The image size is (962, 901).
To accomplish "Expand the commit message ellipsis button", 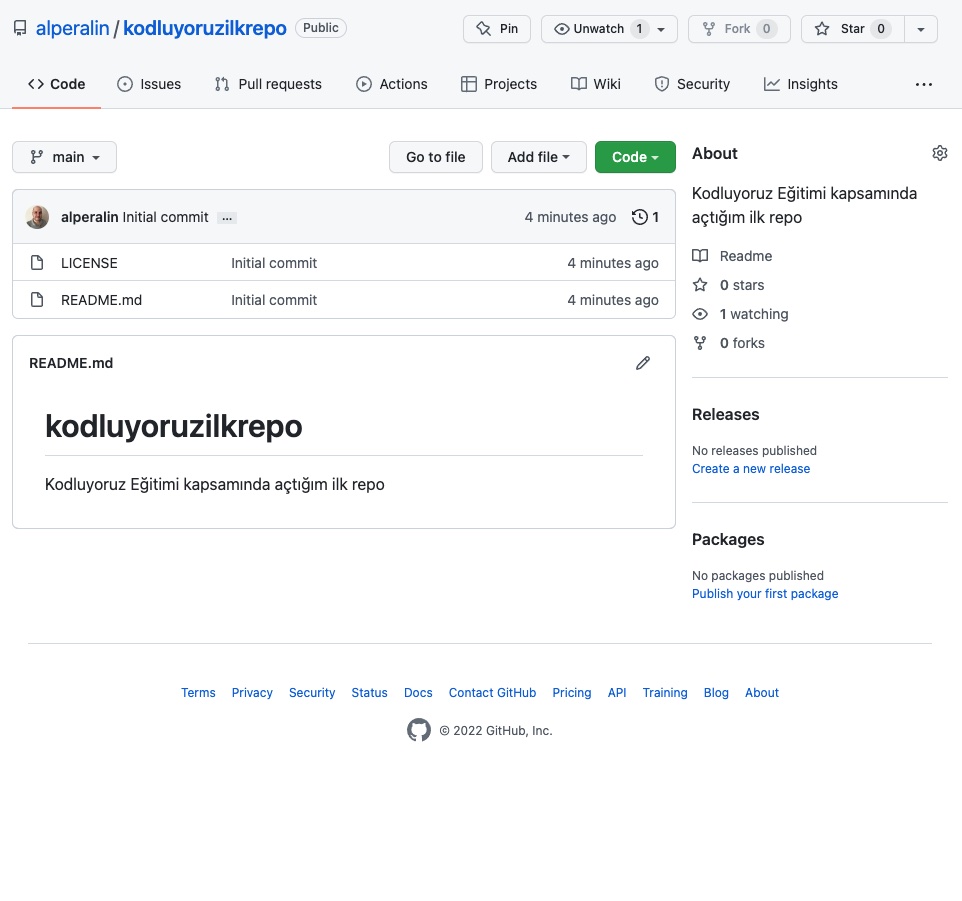I will (227, 218).
